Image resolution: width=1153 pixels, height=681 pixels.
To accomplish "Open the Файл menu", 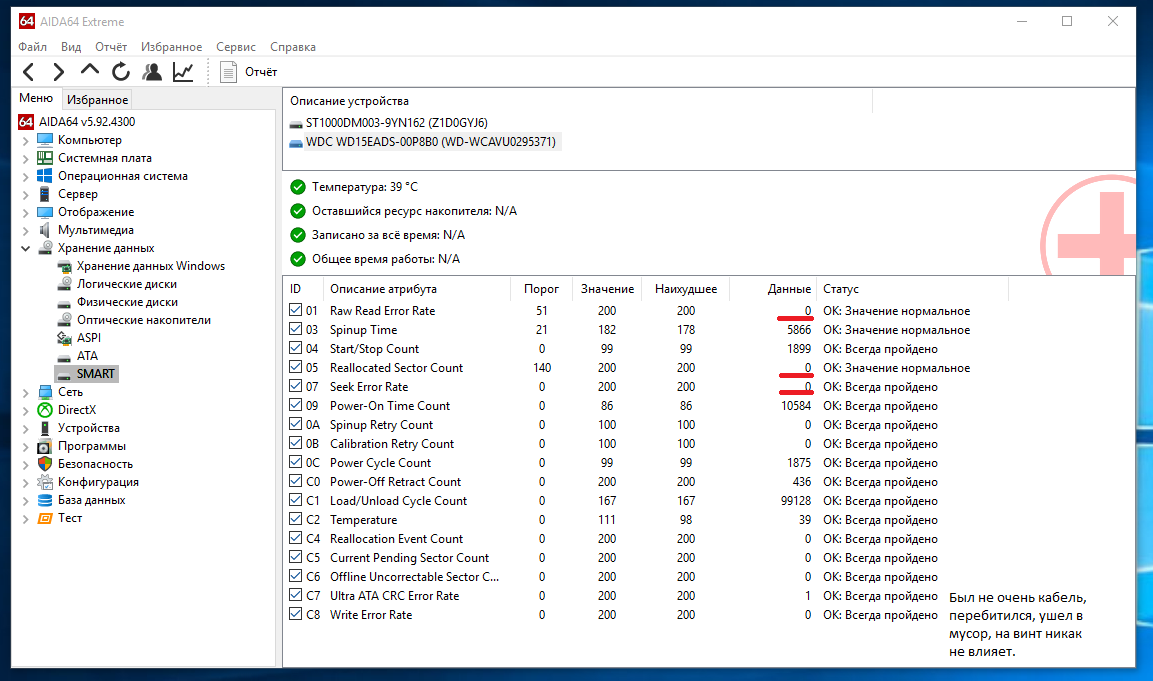I will click(x=32, y=47).
